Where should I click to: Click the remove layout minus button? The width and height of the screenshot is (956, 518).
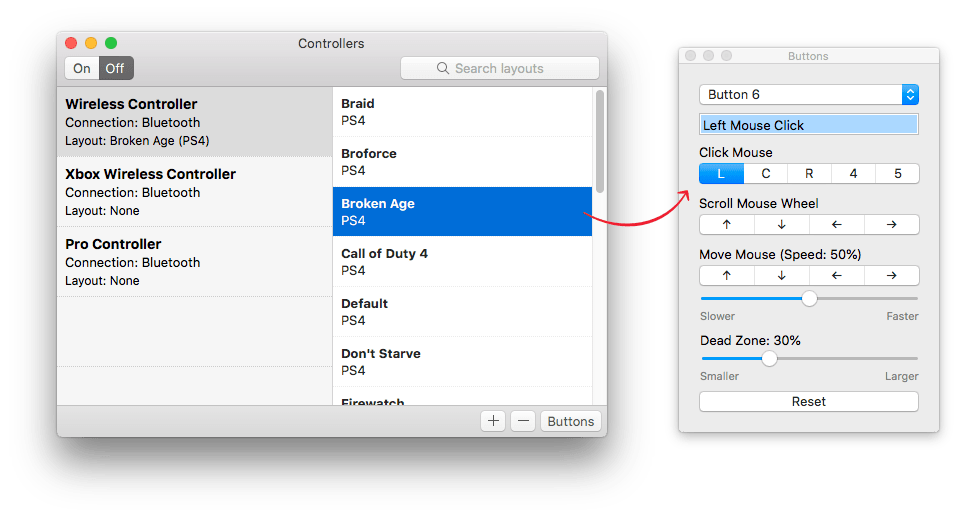[x=523, y=421]
